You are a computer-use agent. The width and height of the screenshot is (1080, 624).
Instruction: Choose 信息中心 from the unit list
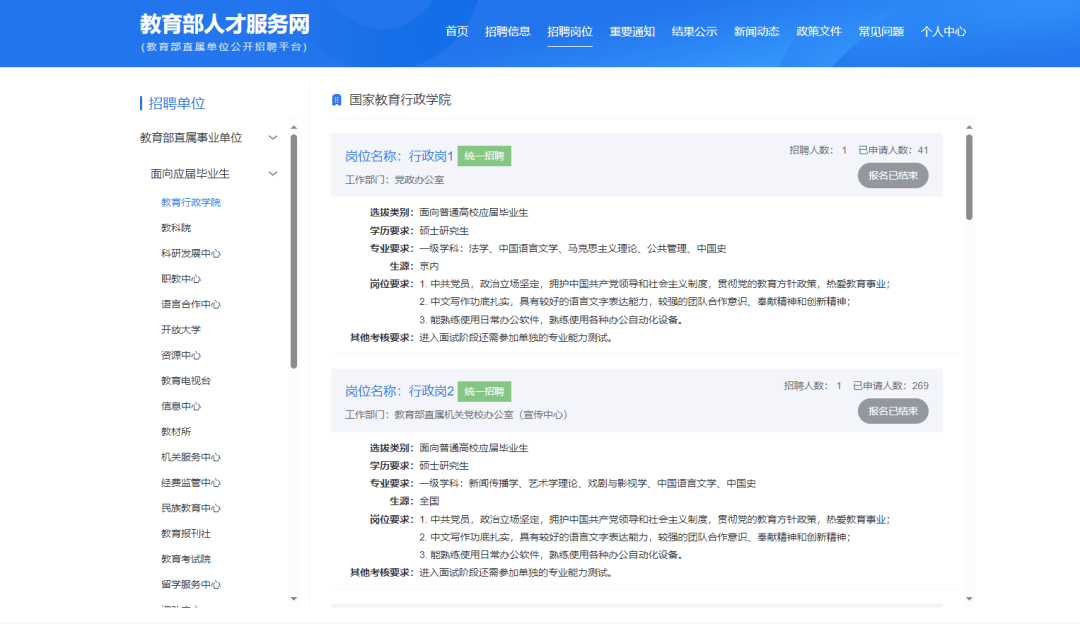(180, 406)
